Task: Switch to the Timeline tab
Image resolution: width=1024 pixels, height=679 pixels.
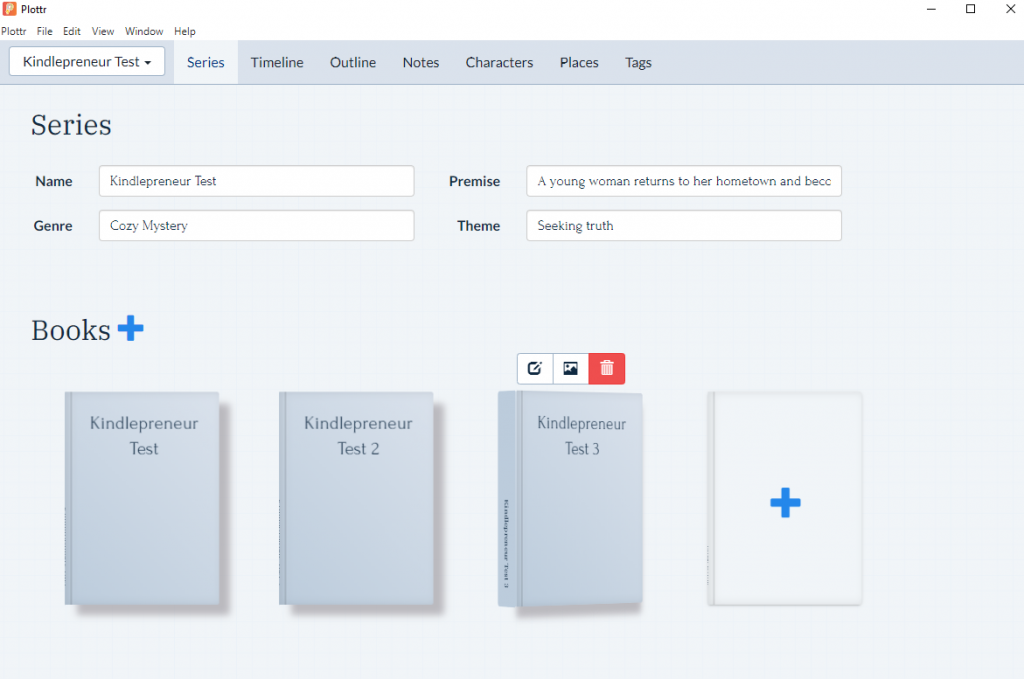Action: (277, 63)
